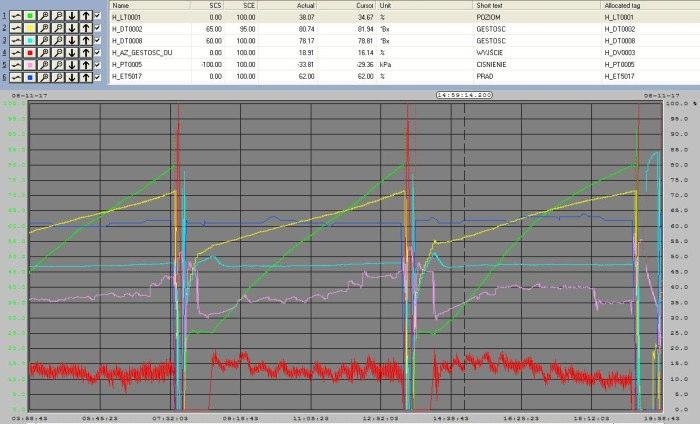
Task: Click the Short text column header
Action: pyautogui.click(x=537, y=5)
